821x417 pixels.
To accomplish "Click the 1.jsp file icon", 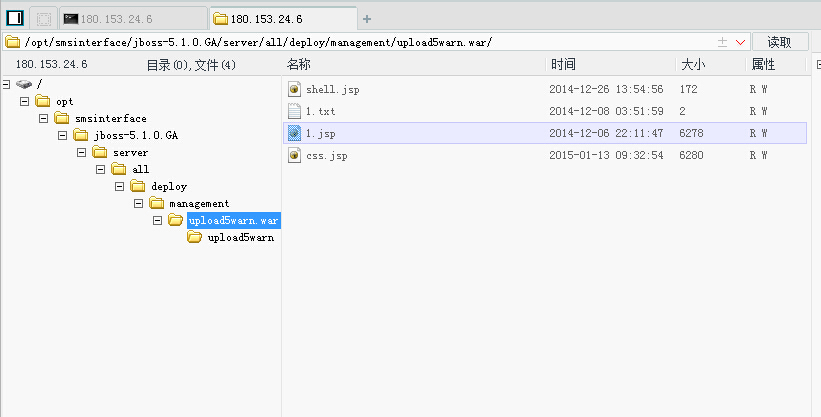I will (x=294, y=133).
